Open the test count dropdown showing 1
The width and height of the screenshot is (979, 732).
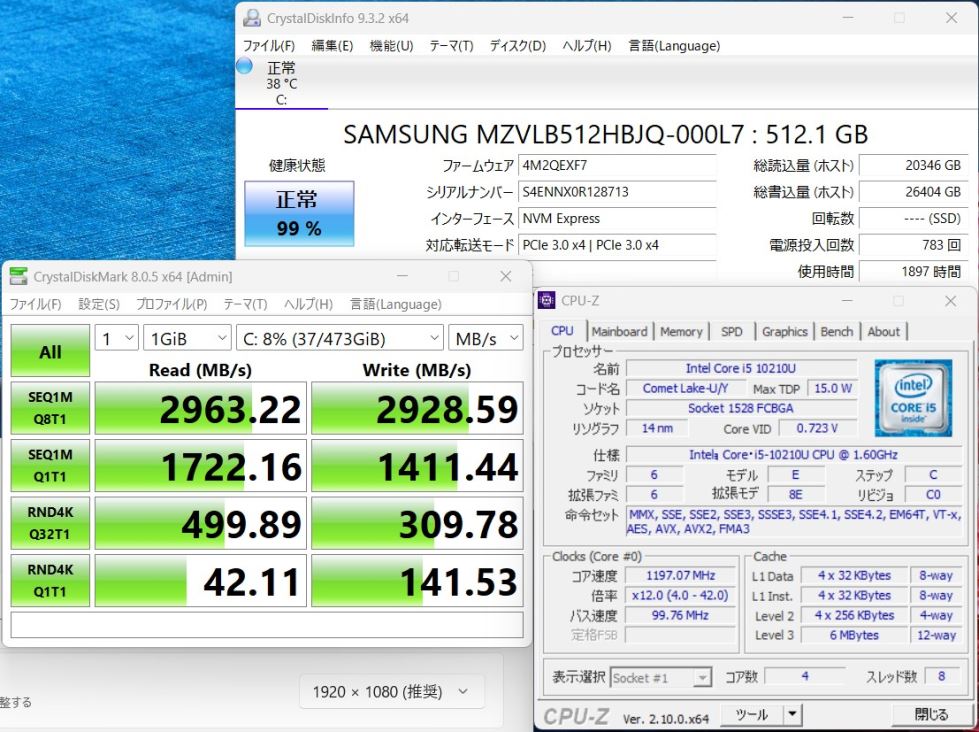point(117,338)
